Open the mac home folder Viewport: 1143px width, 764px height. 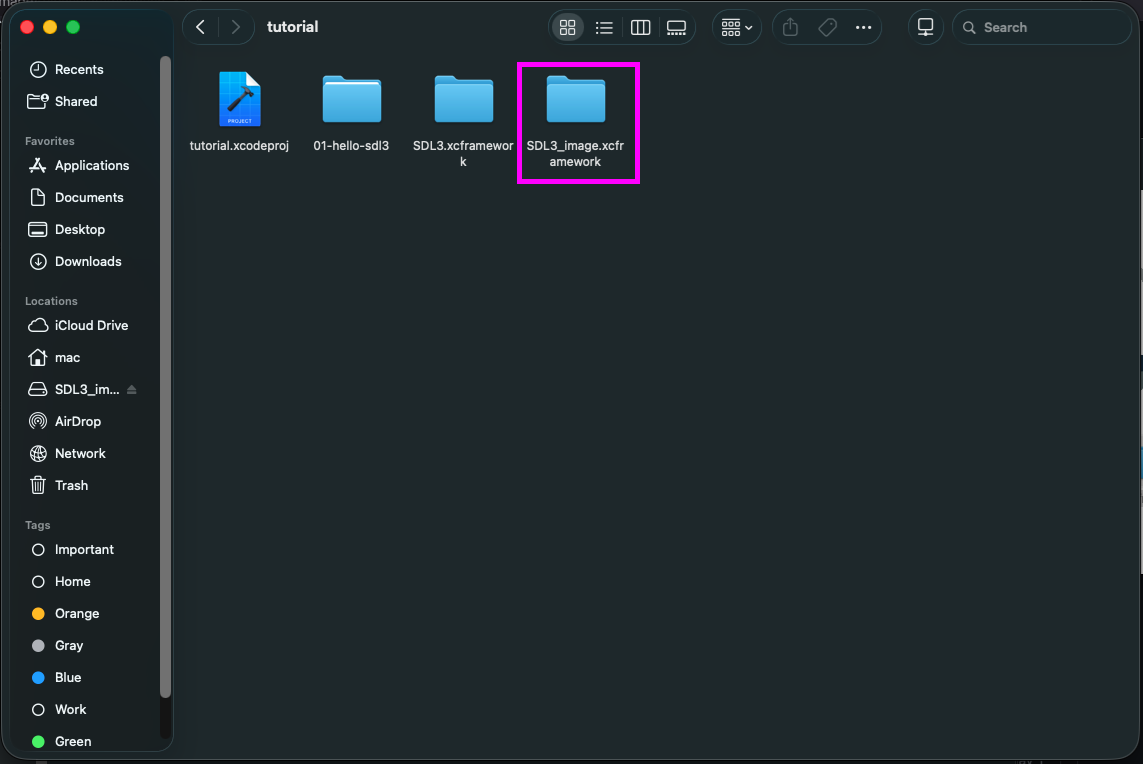coord(67,358)
